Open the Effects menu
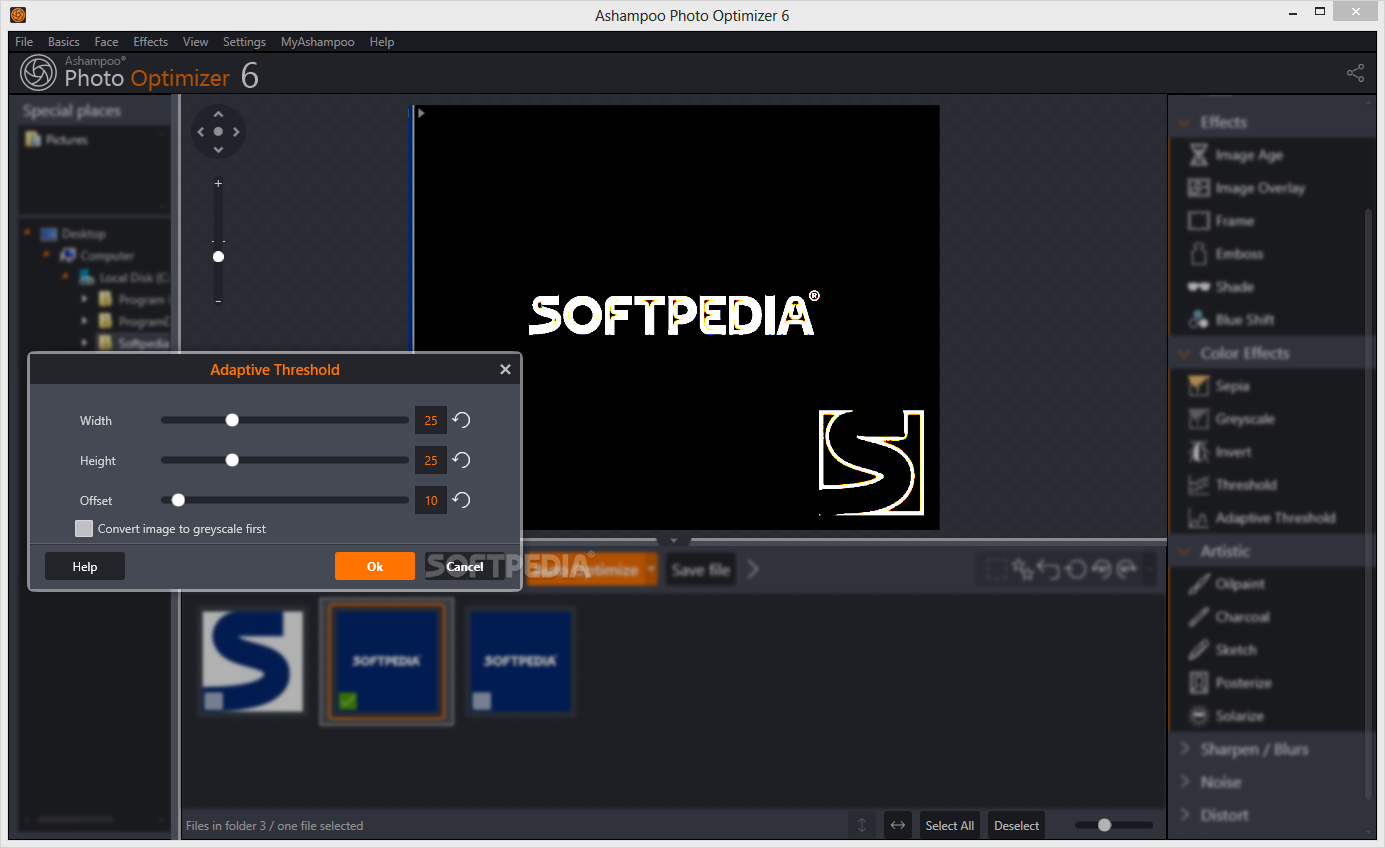The width and height of the screenshot is (1385, 848). 151,42
